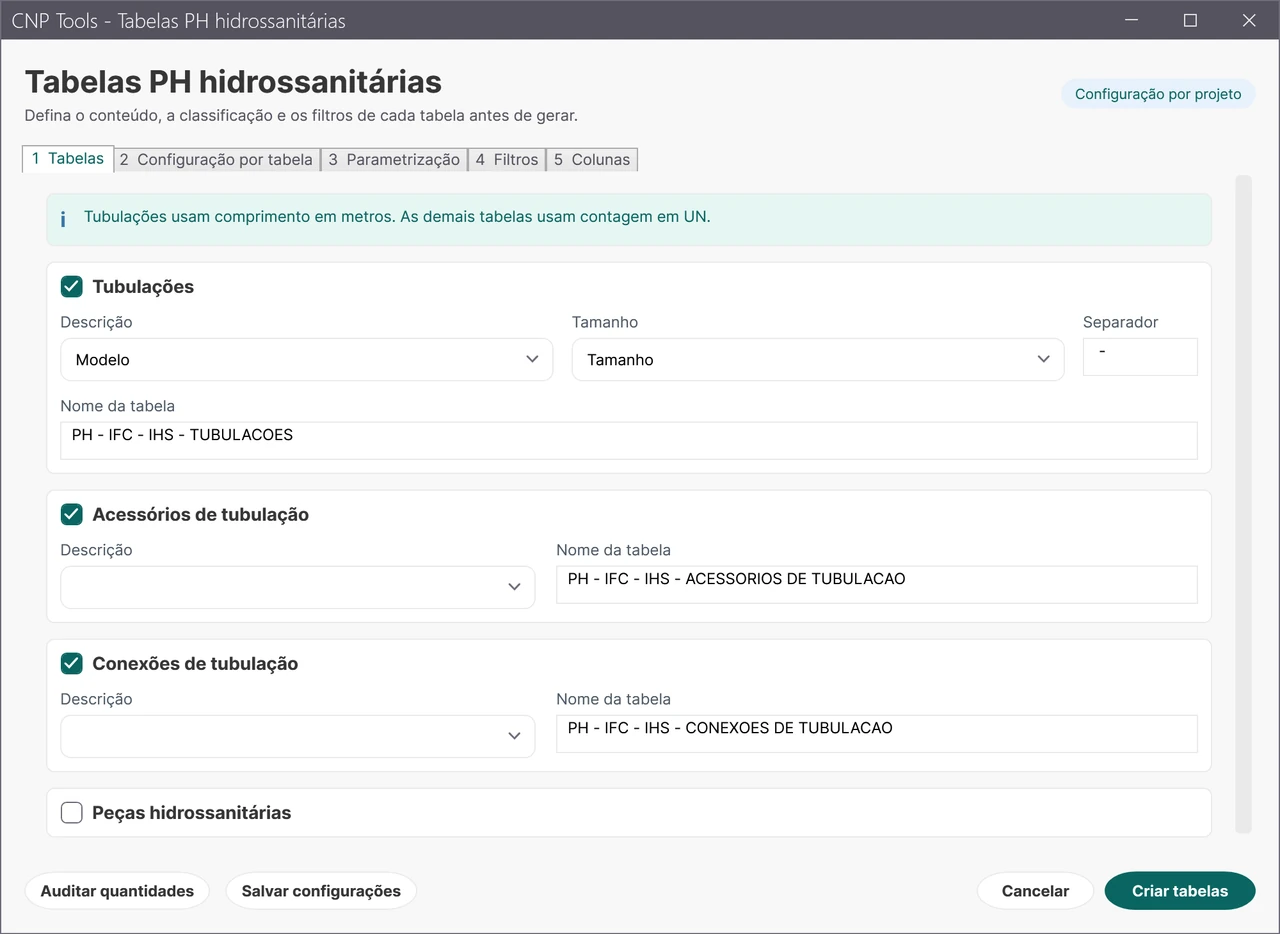Close the CNP Tools window
The image size is (1280, 934).
point(1249,20)
